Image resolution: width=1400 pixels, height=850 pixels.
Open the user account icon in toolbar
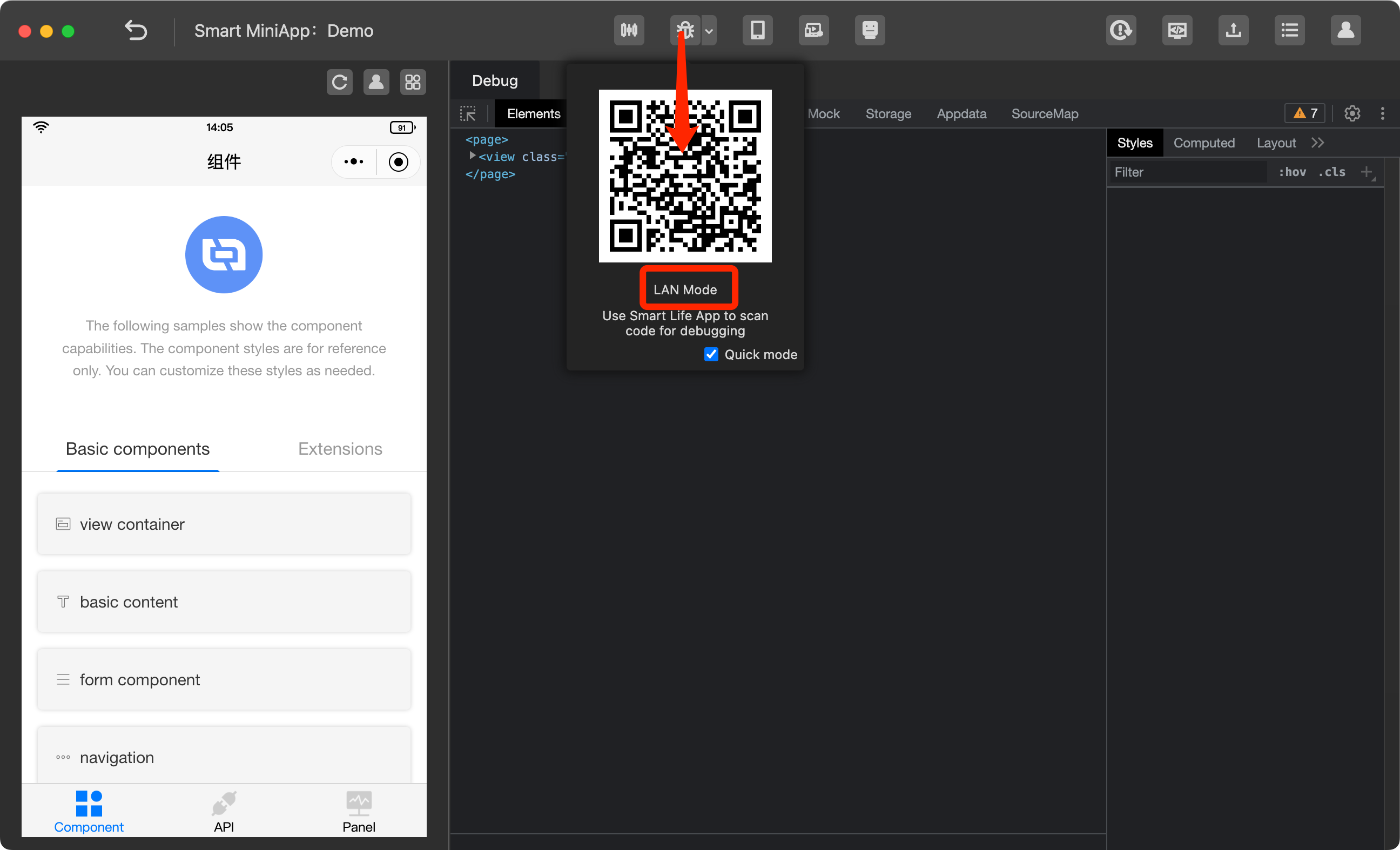(x=1346, y=30)
